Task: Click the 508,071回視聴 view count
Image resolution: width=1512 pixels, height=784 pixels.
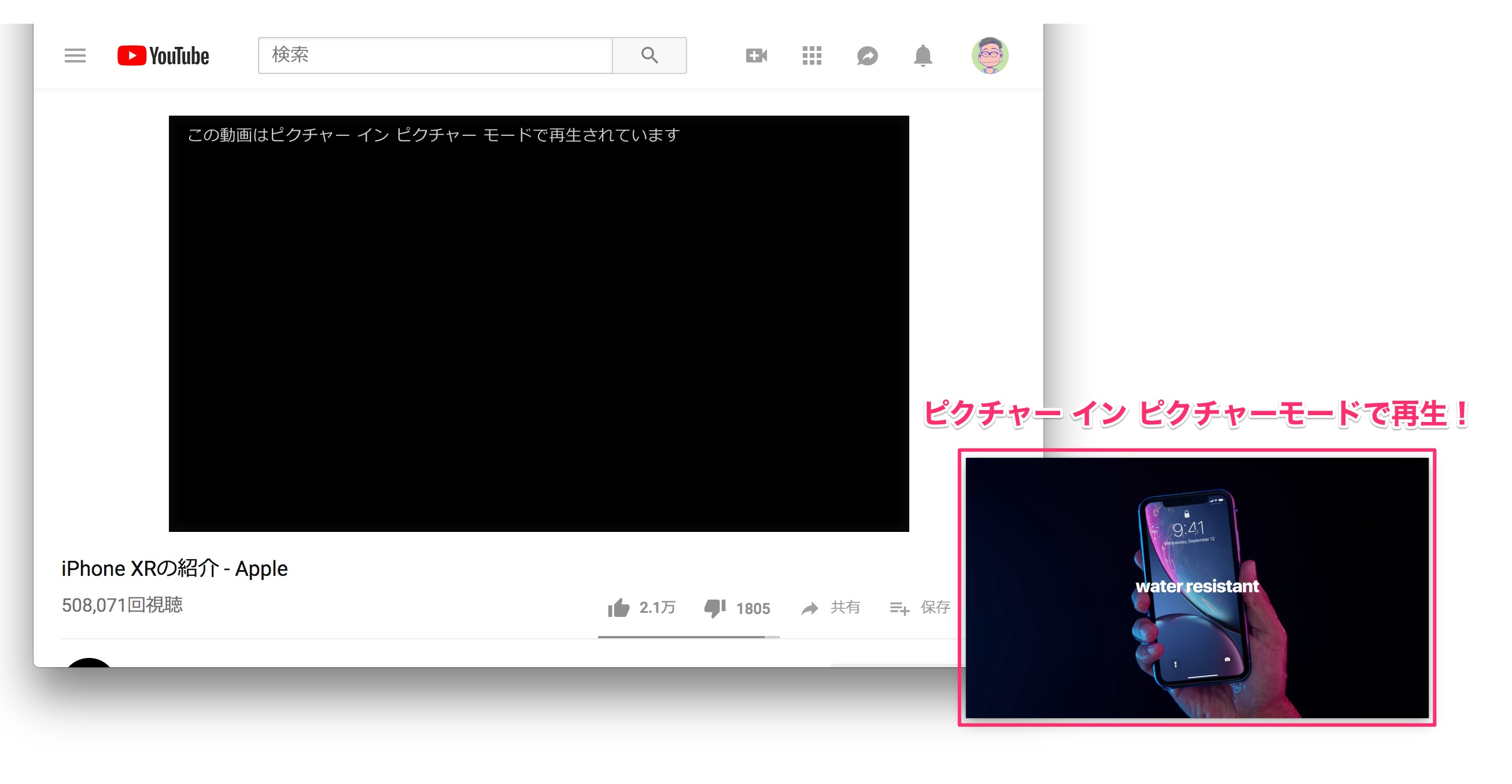Action: 122,604
